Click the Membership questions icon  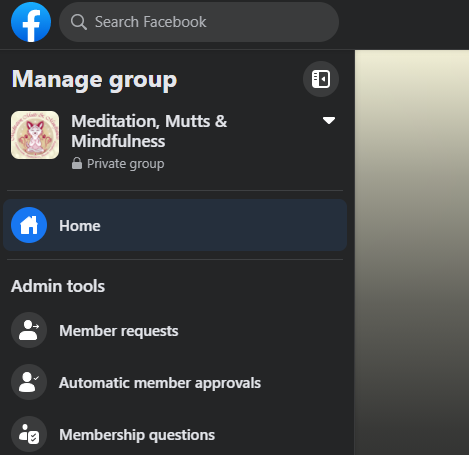[29, 434]
